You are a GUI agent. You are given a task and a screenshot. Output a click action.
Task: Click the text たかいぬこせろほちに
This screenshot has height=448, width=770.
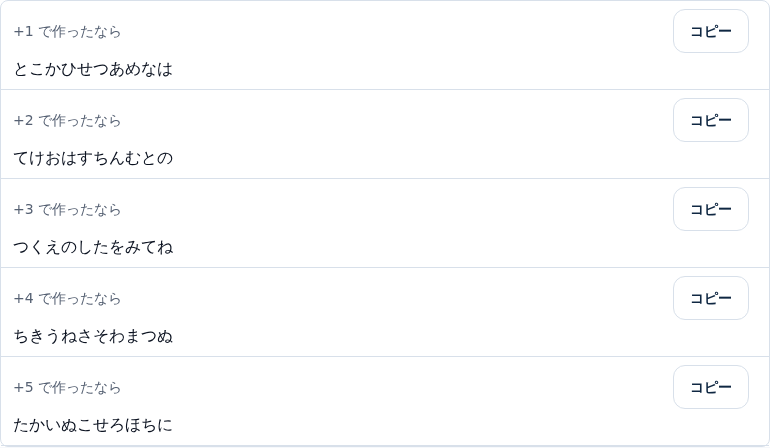(93, 425)
